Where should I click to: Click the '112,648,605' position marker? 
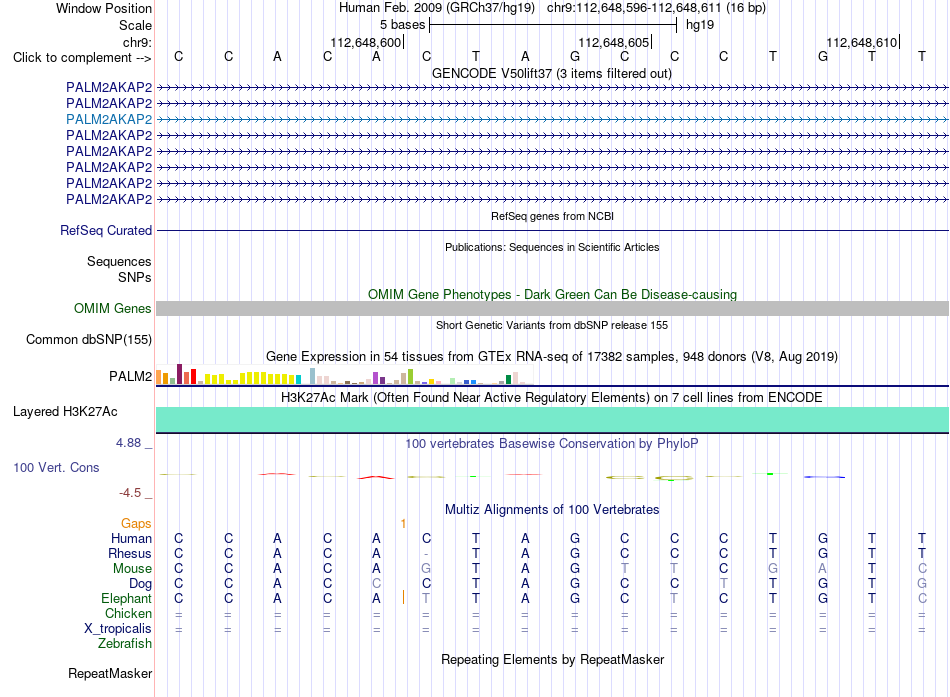pyautogui.click(x=614, y=42)
